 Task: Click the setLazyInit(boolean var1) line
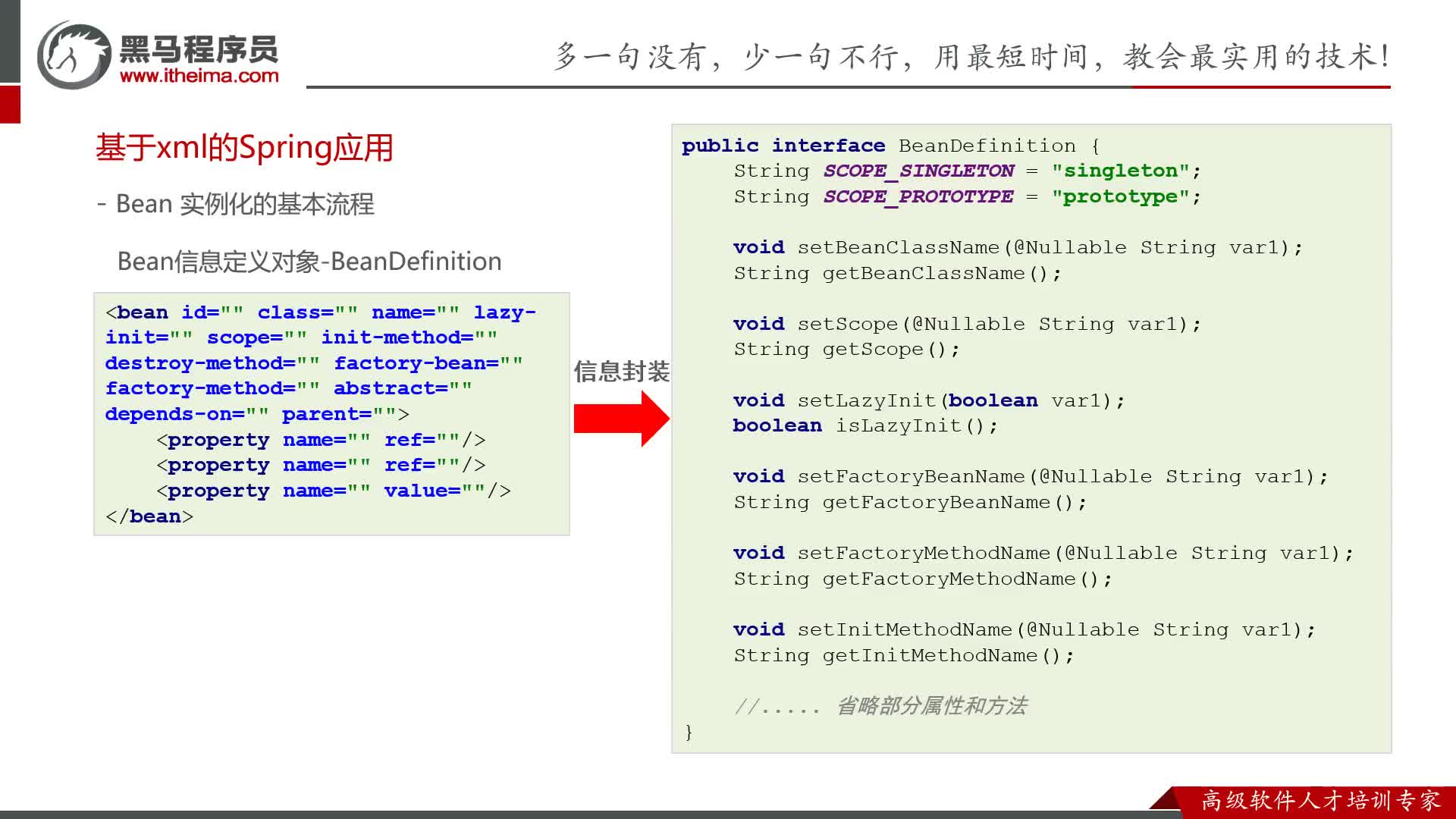(929, 400)
